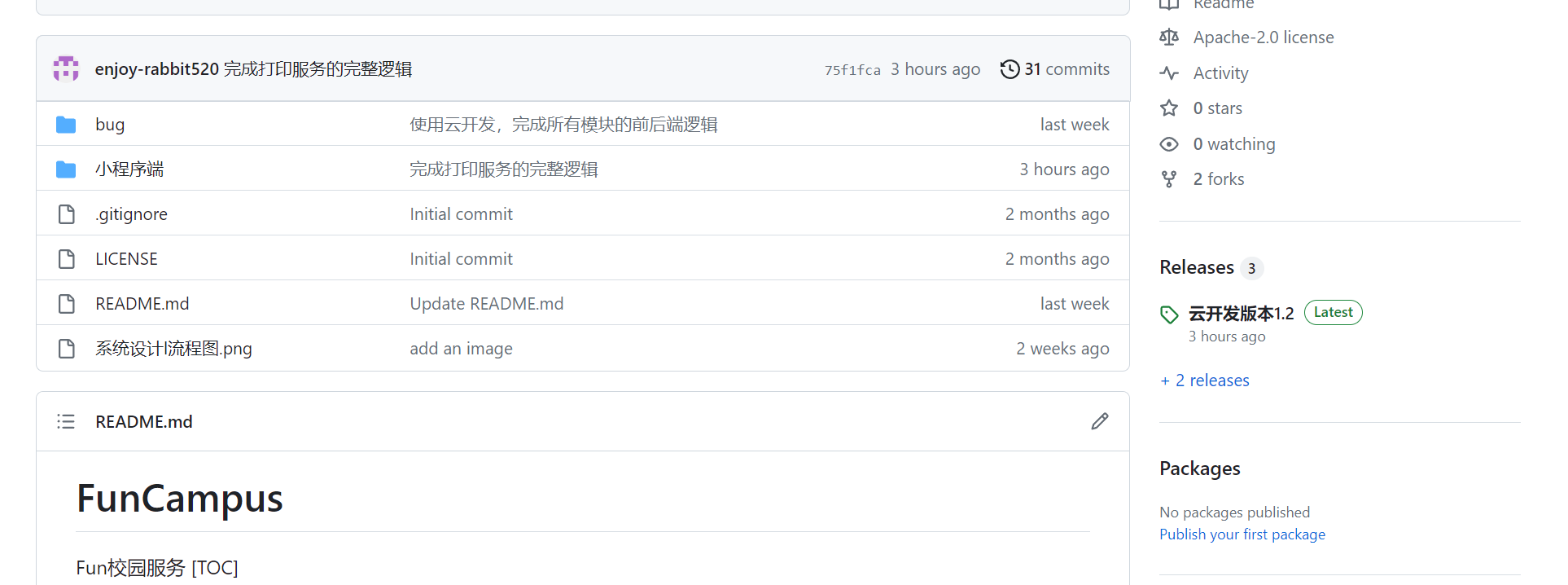The height and width of the screenshot is (585, 1568).
Task: Click Publish your first package link
Action: click(x=1242, y=534)
